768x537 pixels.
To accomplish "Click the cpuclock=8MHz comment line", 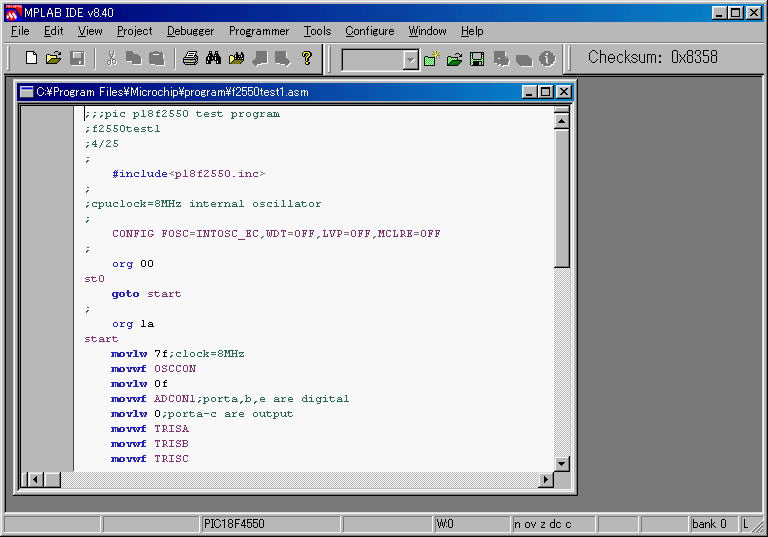I will [x=203, y=204].
